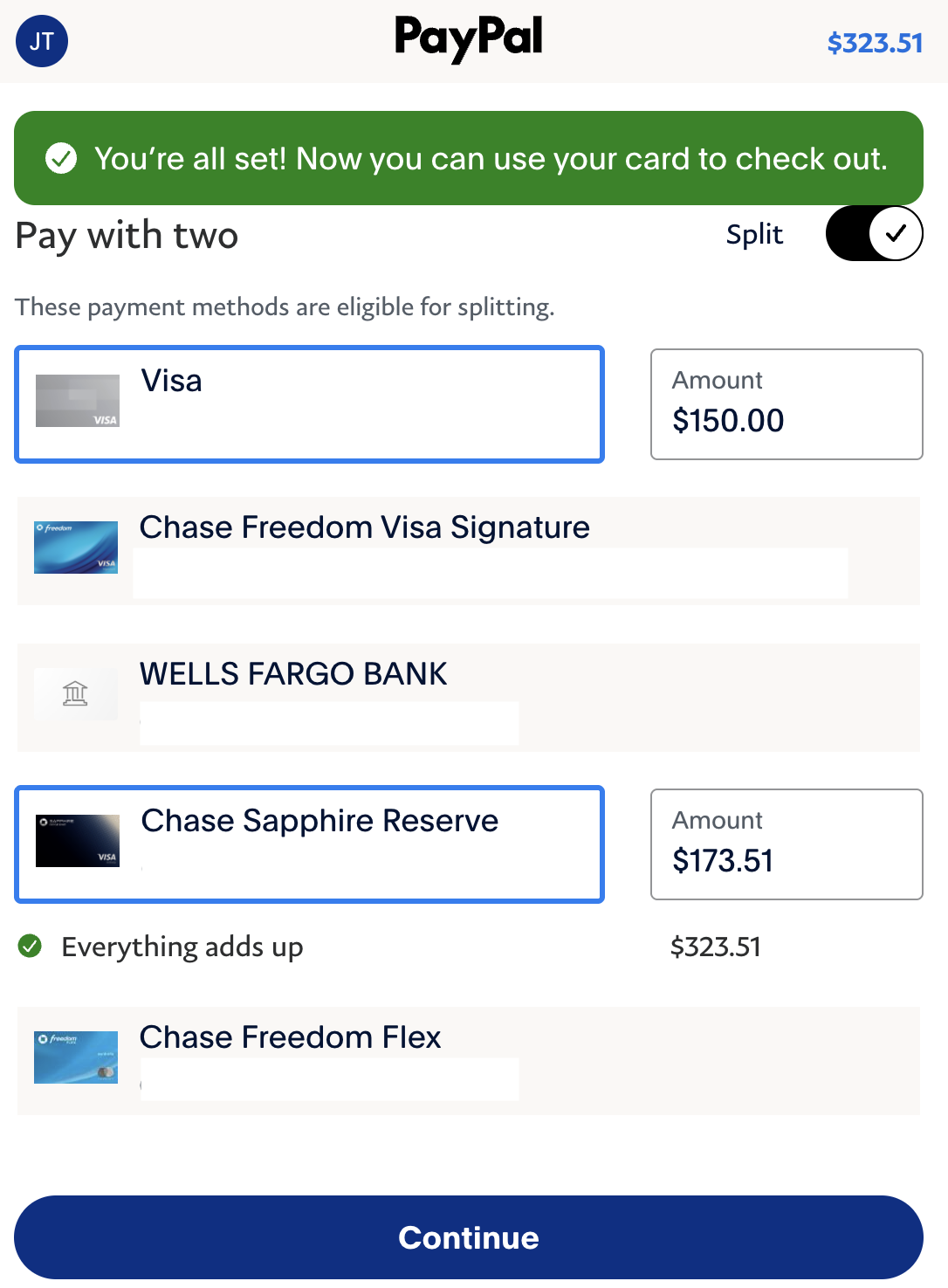The width and height of the screenshot is (948, 1288).
Task: Select WELLS FARGO BANK as payment method
Action: pos(469,698)
